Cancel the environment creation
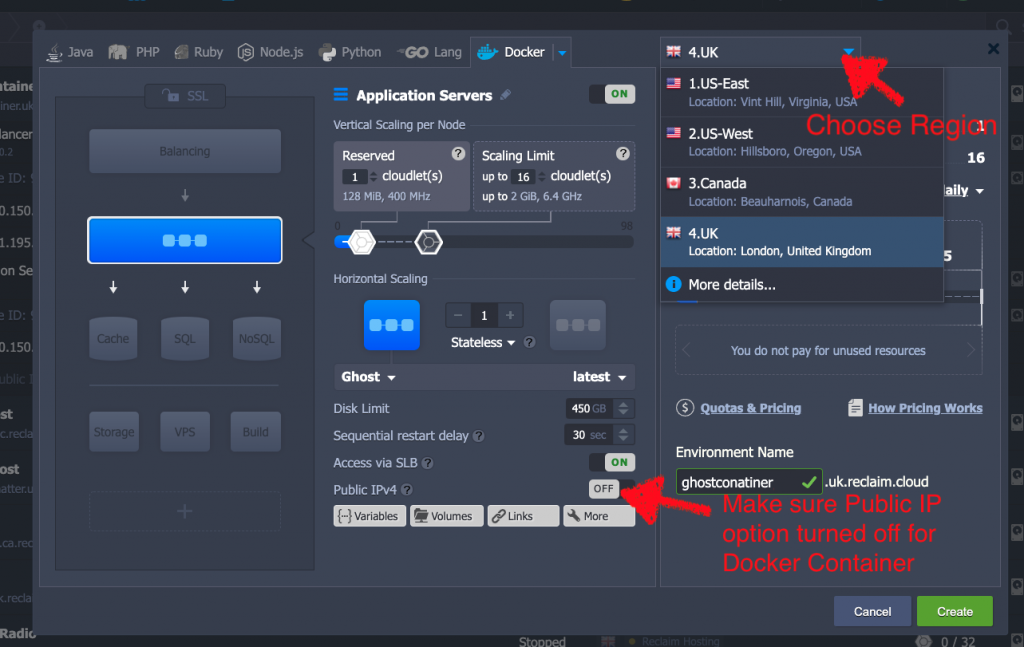Image resolution: width=1024 pixels, height=647 pixels. (872, 611)
